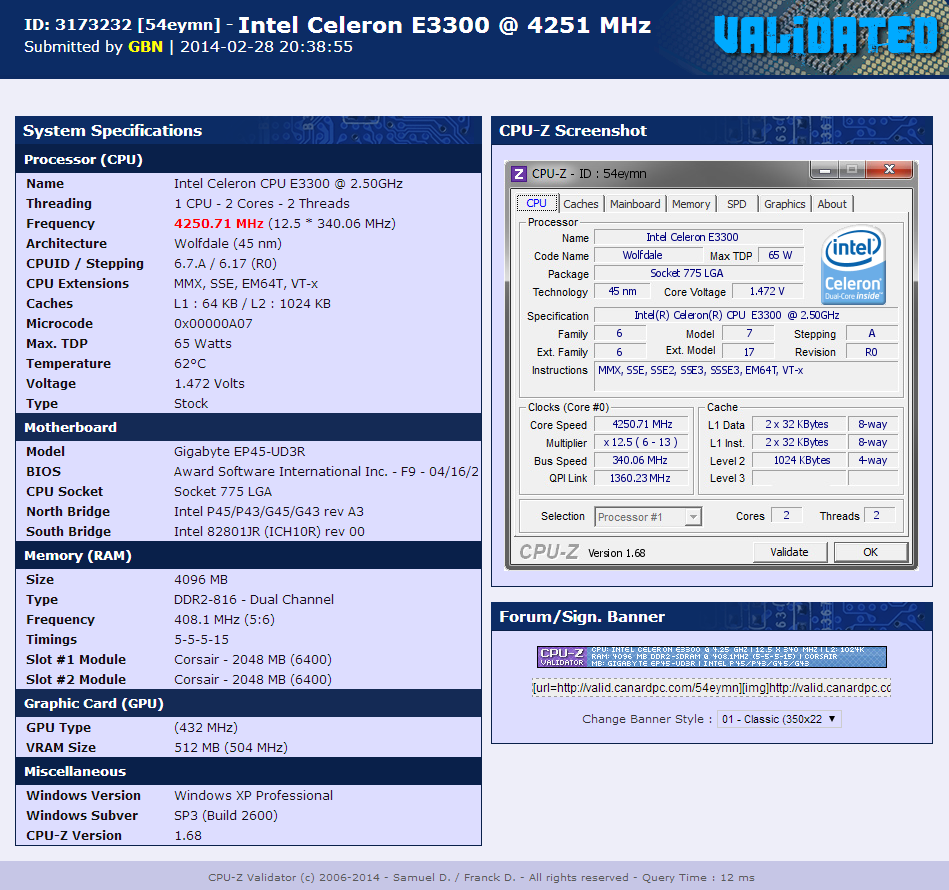Click the Temperature 62°C value

[x=190, y=363]
